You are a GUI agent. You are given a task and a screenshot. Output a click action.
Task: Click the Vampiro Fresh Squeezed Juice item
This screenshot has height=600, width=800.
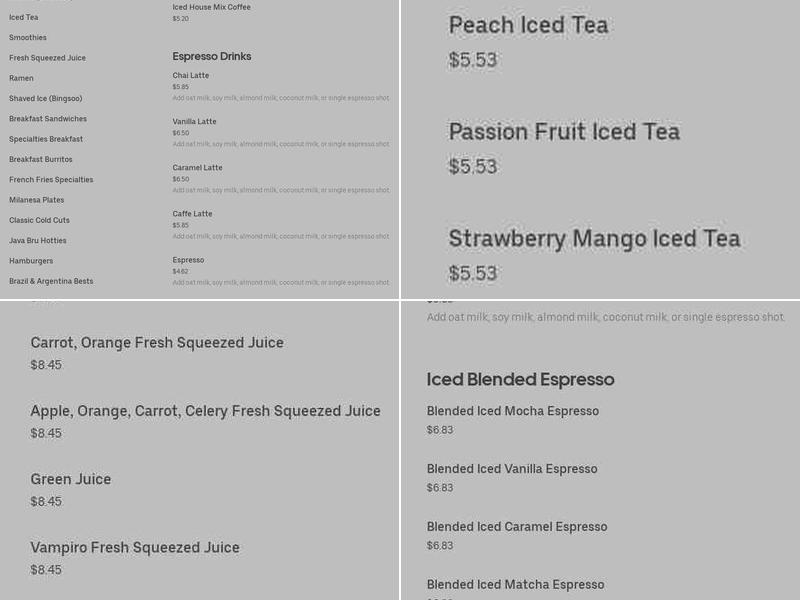pyautogui.click(x=135, y=547)
